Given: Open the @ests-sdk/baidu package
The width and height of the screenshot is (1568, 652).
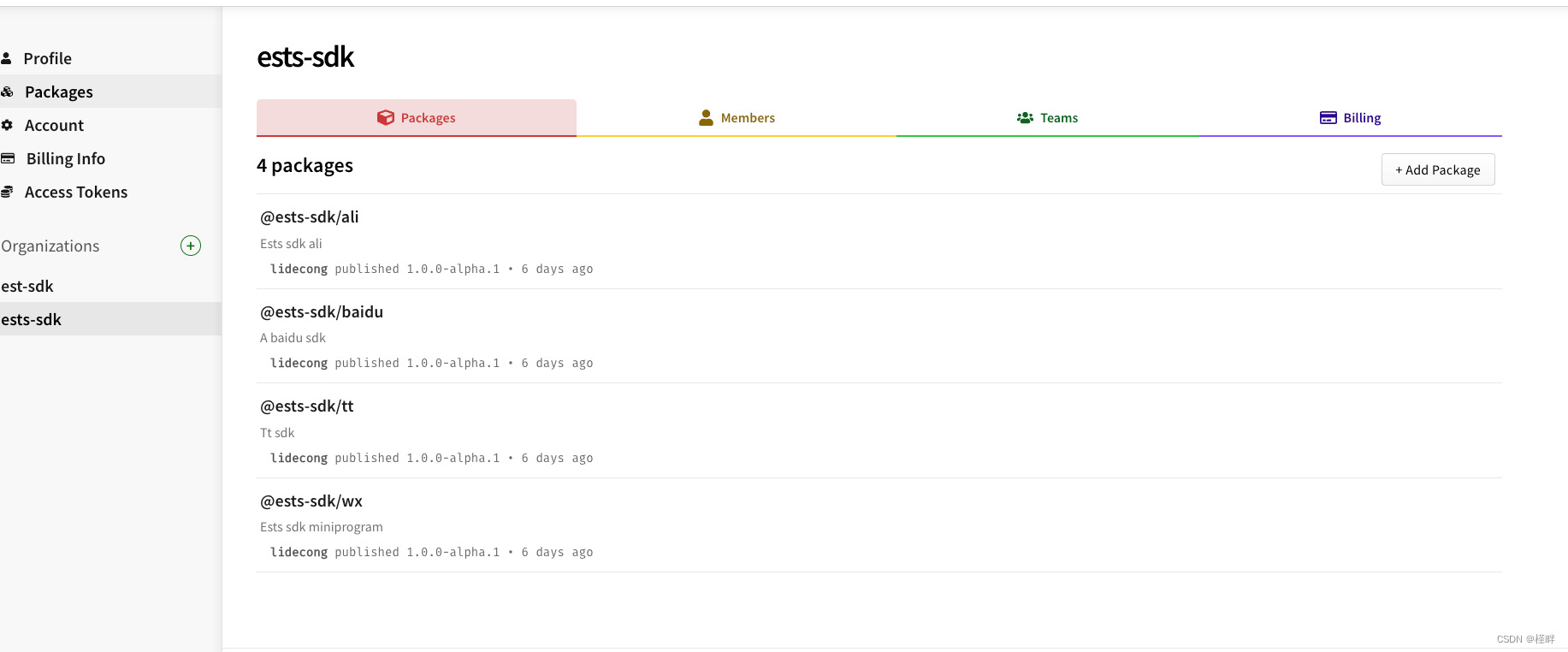Looking at the screenshot, I should coord(322,312).
